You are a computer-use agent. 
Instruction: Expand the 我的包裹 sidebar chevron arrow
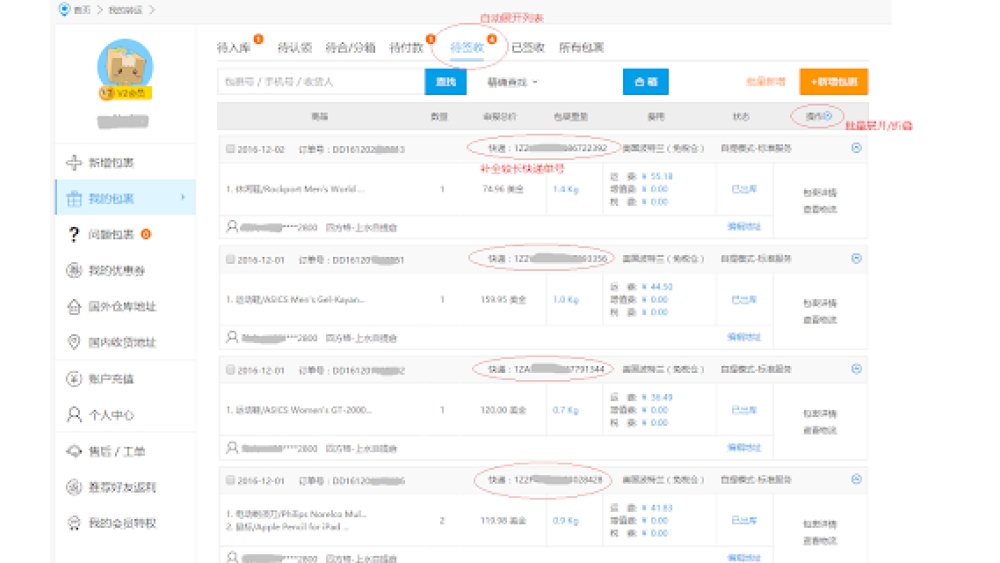tap(182, 198)
